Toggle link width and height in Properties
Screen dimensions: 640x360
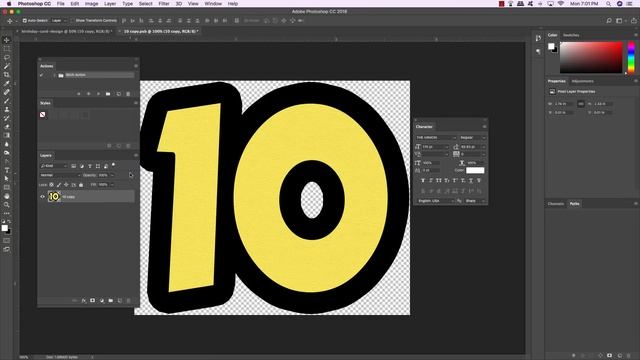581,104
